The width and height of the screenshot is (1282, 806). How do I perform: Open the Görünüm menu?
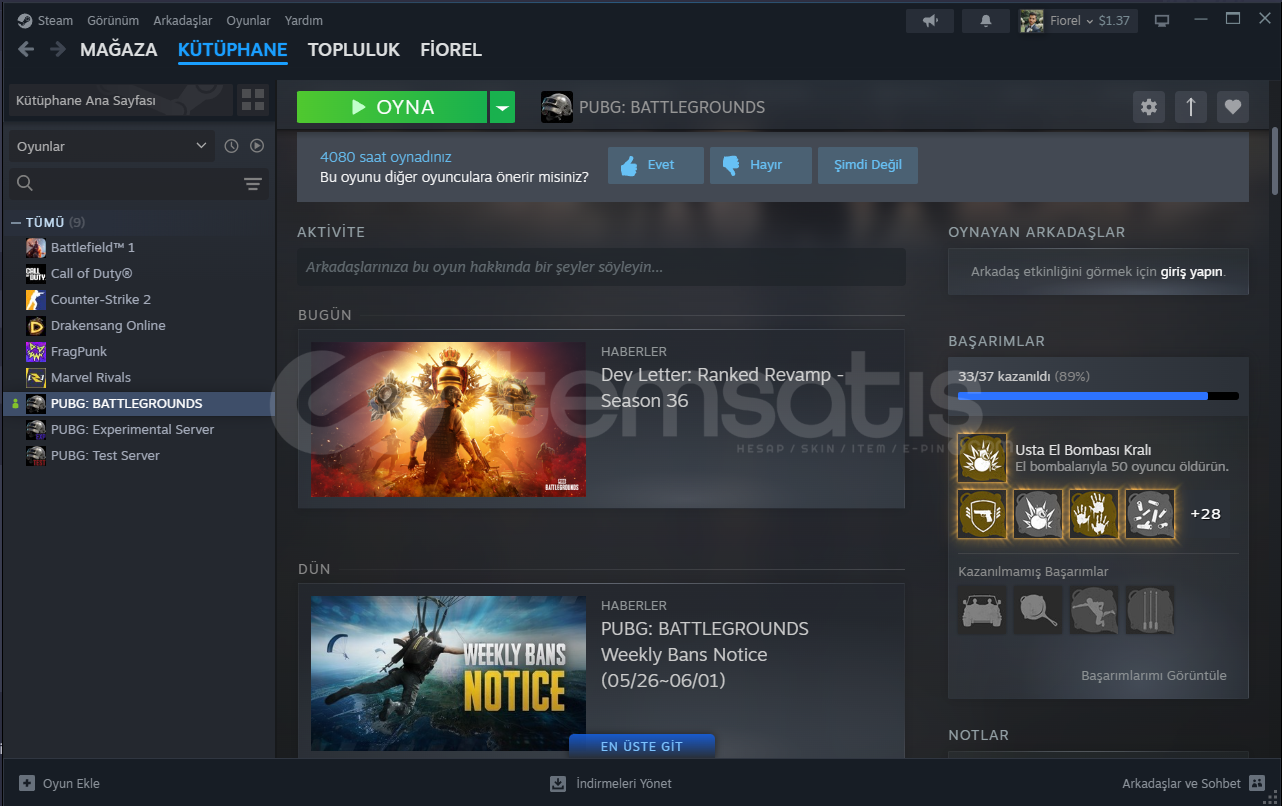(x=113, y=20)
